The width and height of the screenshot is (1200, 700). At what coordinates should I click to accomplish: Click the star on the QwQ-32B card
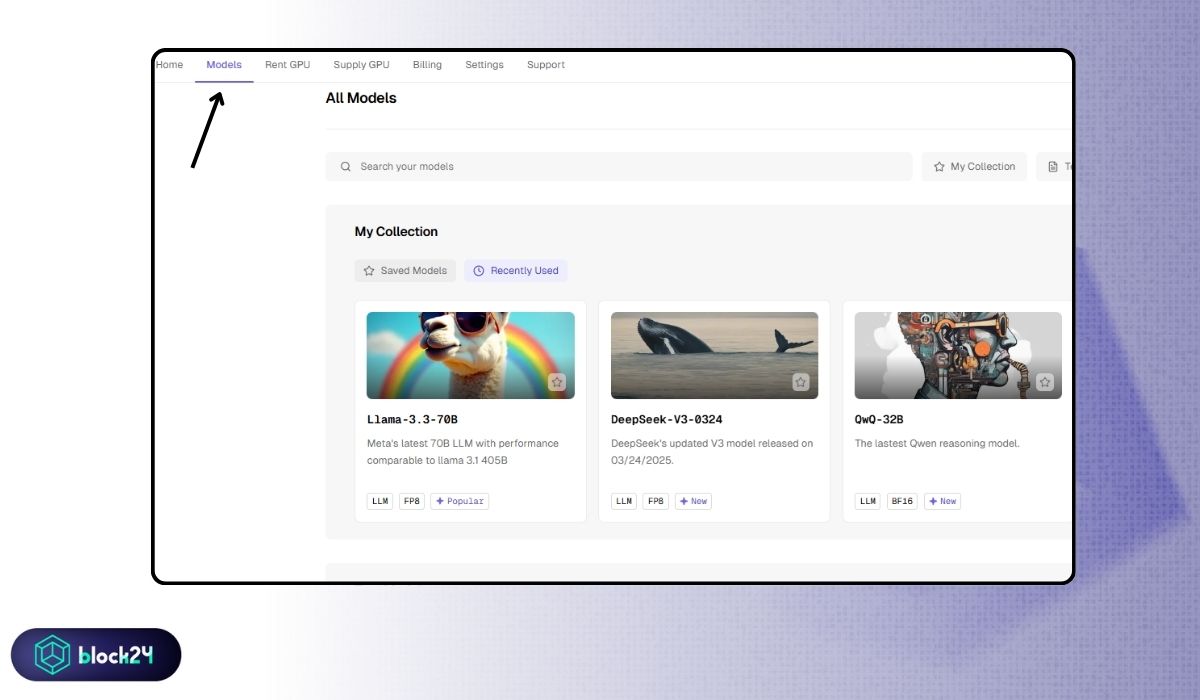coord(1045,382)
